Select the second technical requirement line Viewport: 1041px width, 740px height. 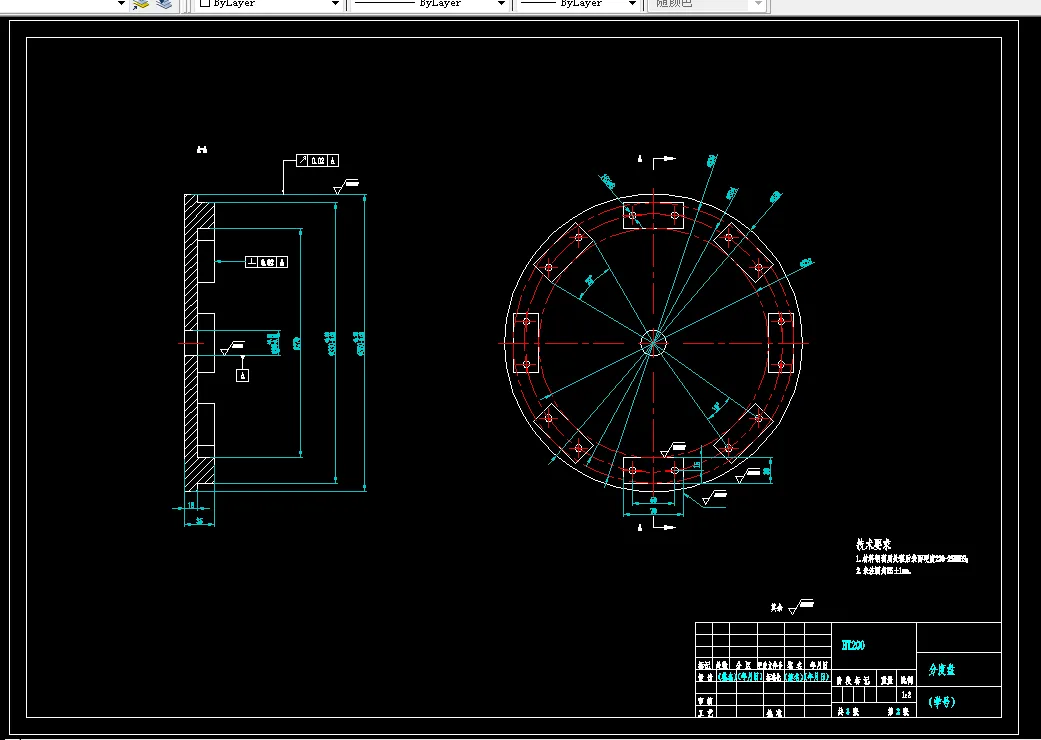click(x=883, y=571)
